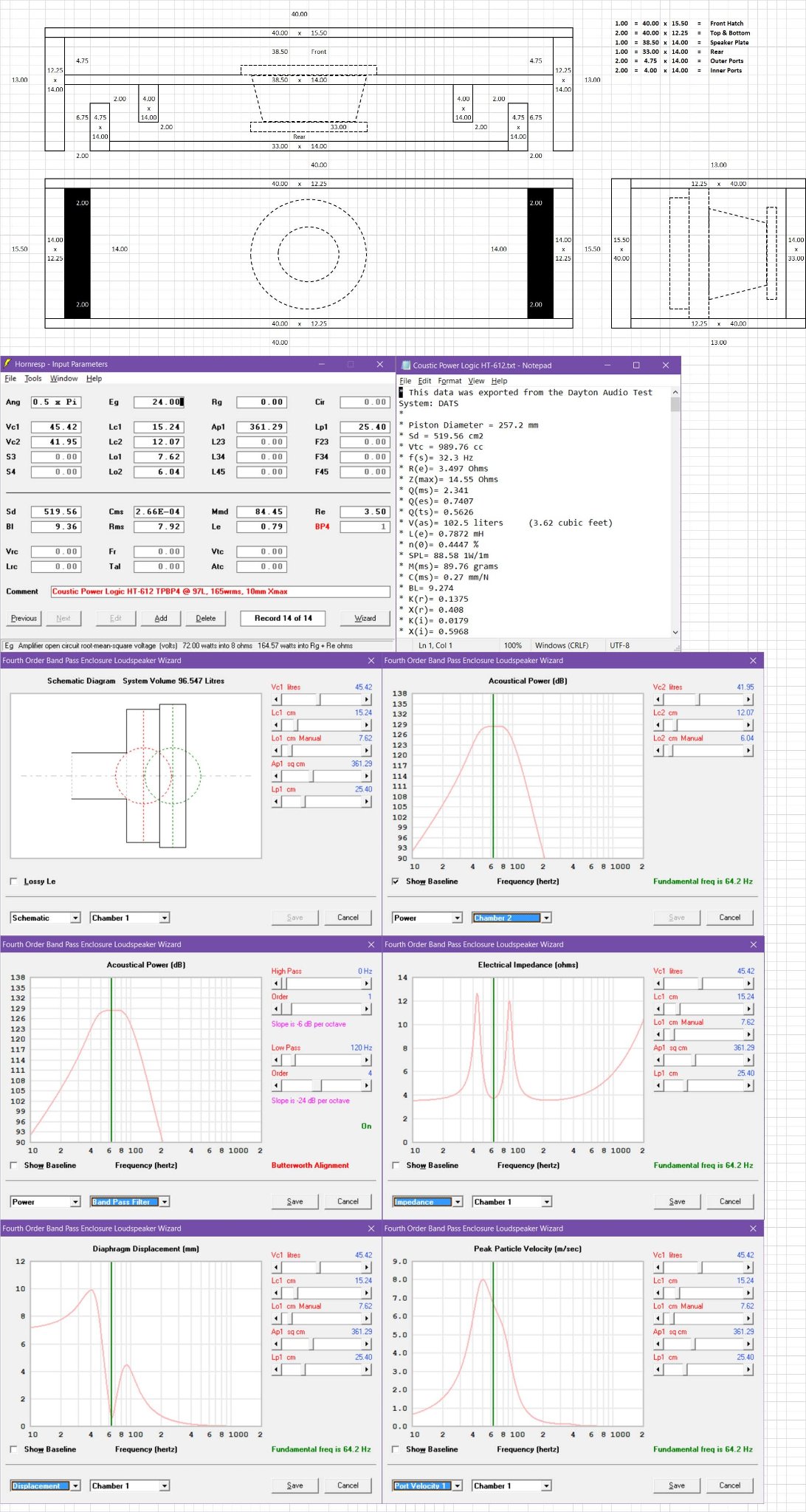Image resolution: width=806 pixels, height=1512 pixels.
Task: Toggle the filter On indicator in filter wizard
Action: point(366,1126)
